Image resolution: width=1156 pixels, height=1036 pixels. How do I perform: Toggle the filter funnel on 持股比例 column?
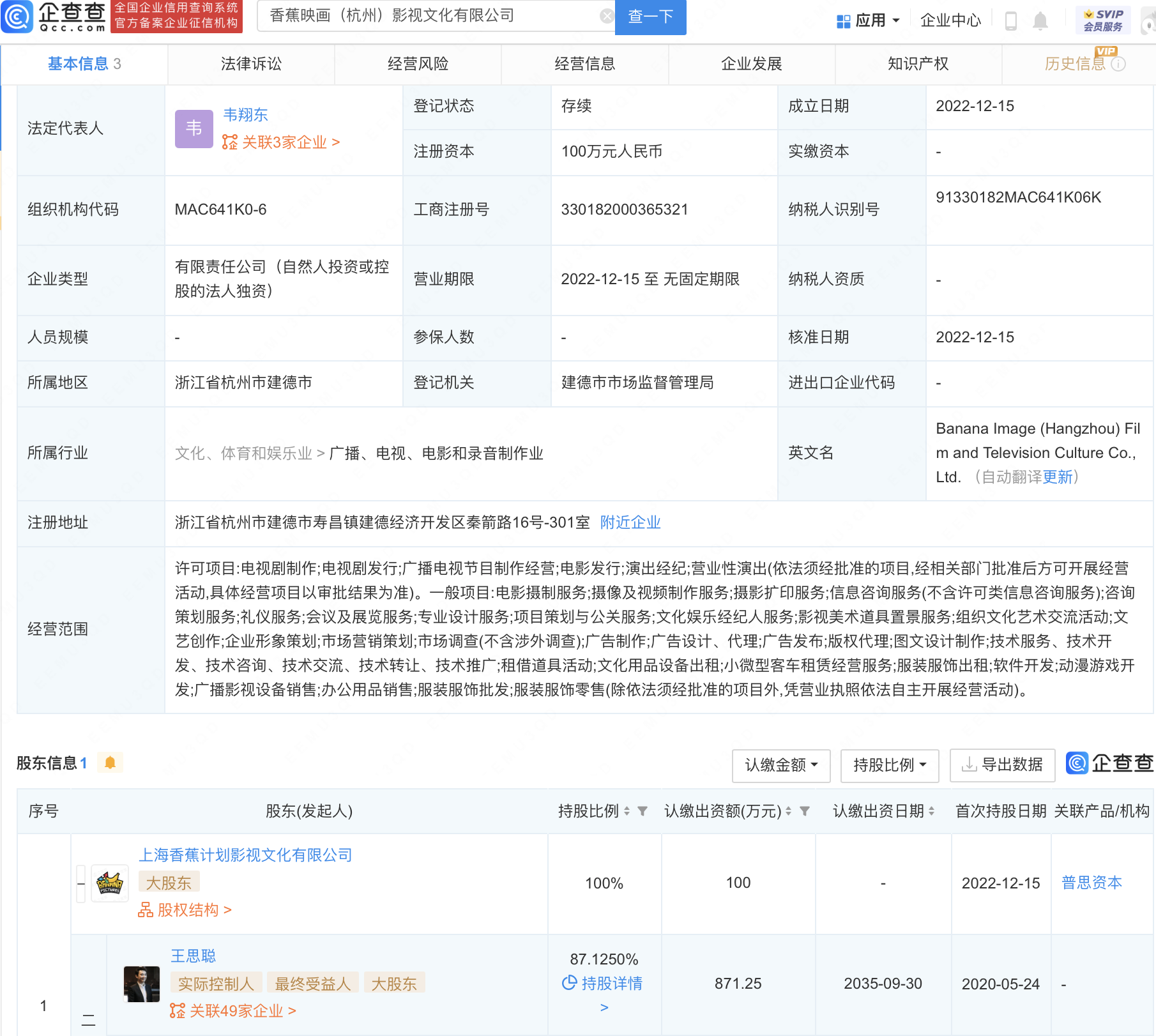coord(643,811)
